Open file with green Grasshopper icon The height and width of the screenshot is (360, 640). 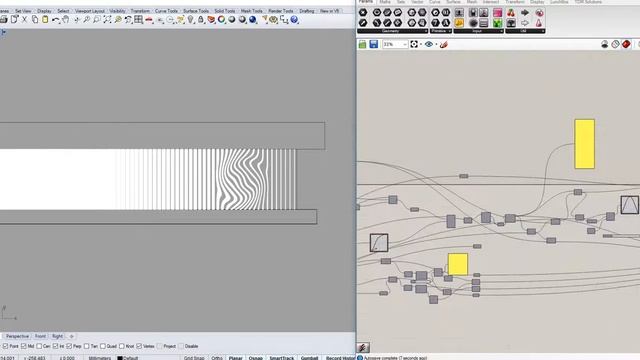coord(362,44)
